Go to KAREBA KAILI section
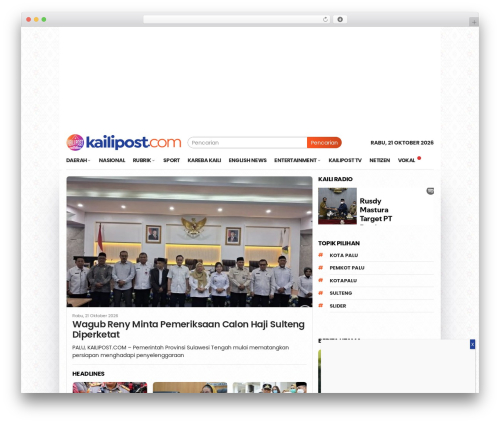The width and height of the screenshot is (500, 423). click(204, 160)
